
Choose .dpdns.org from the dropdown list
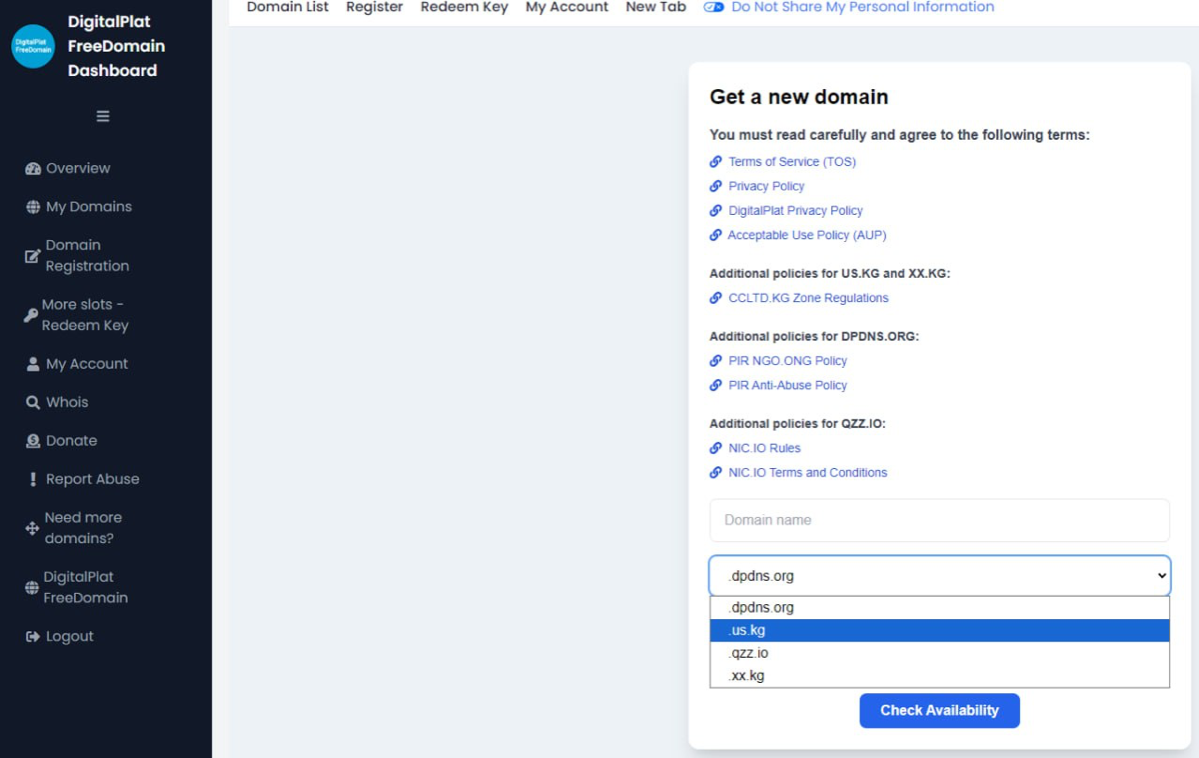tap(939, 607)
